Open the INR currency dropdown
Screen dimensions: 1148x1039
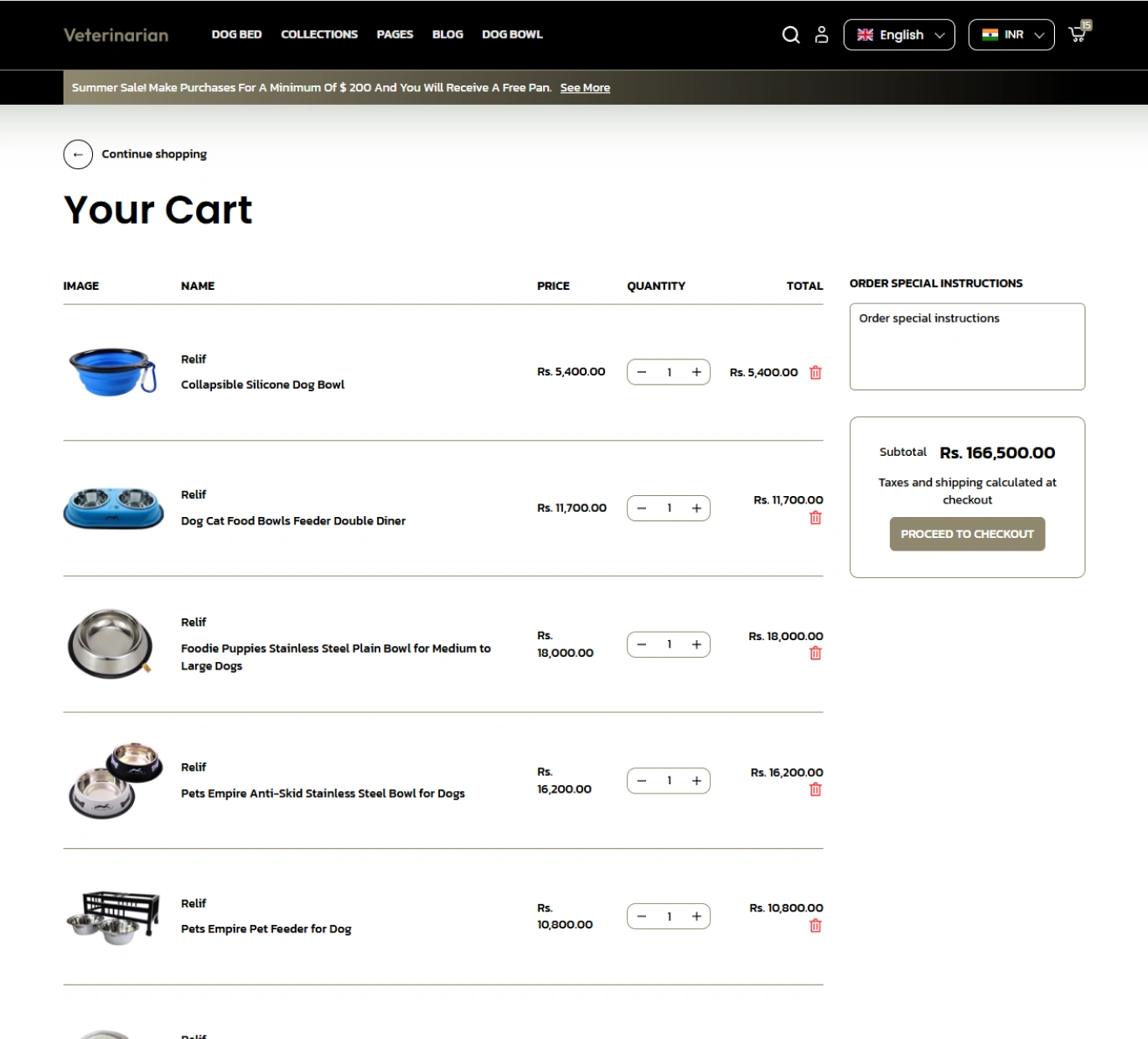(1011, 34)
